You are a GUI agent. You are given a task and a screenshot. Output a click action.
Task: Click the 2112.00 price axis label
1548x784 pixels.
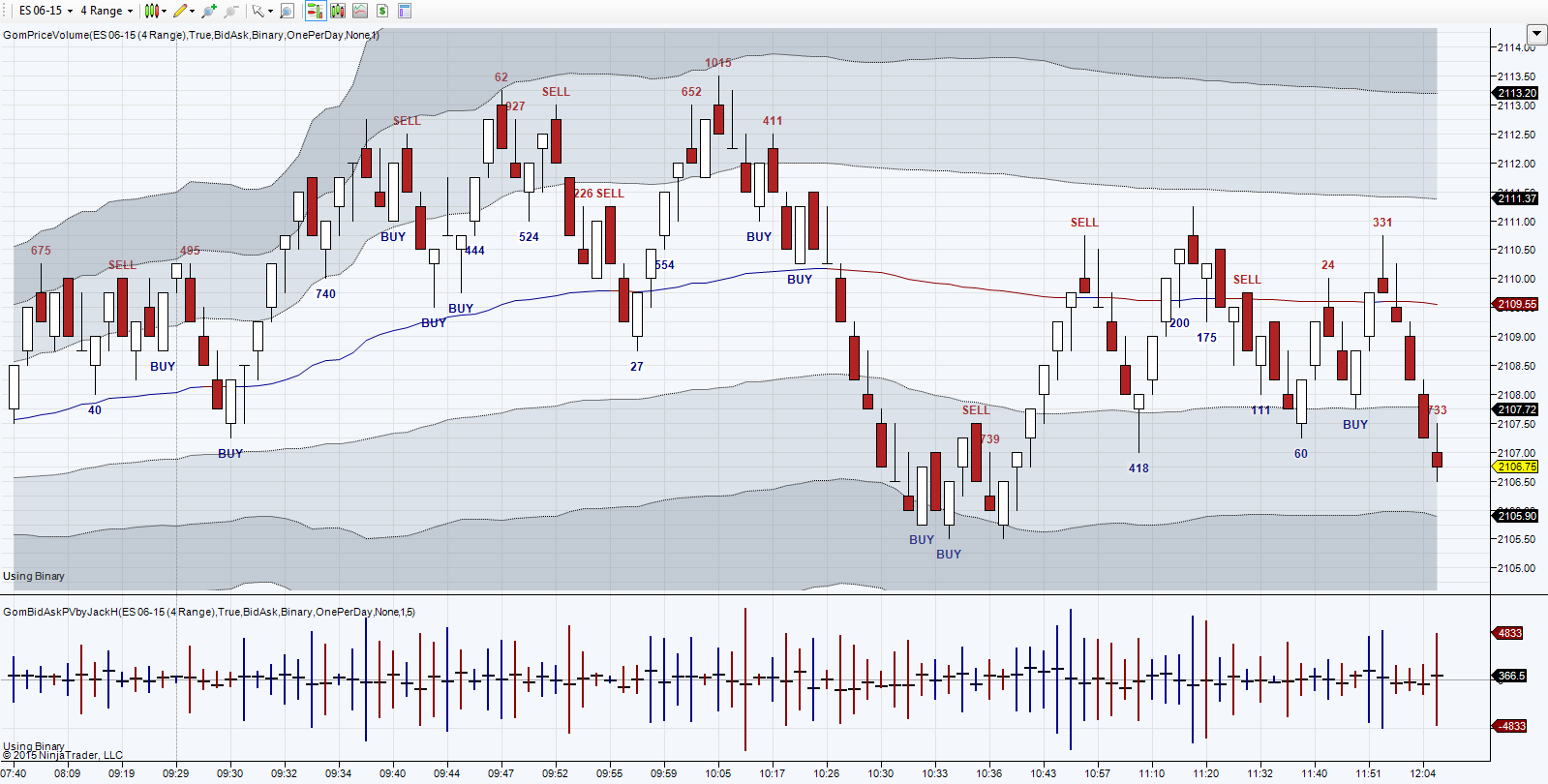tap(1517, 164)
